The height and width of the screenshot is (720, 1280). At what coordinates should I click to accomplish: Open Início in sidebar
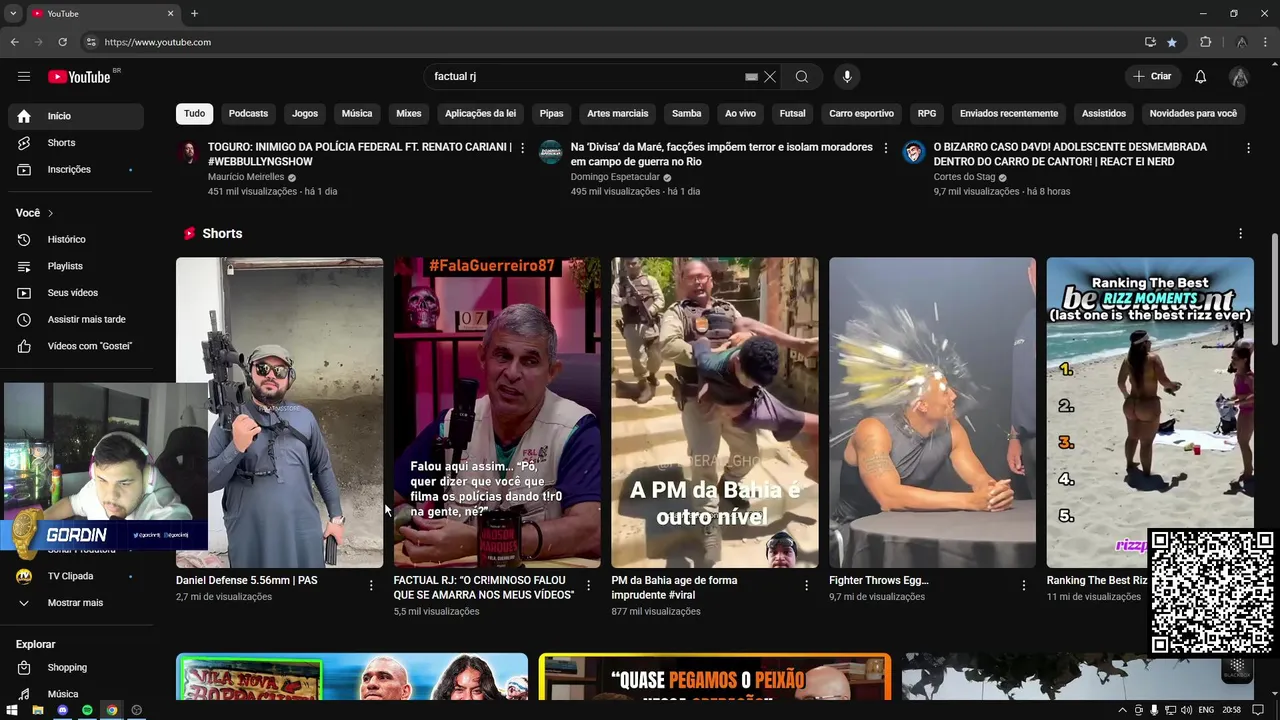tap(76, 116)
